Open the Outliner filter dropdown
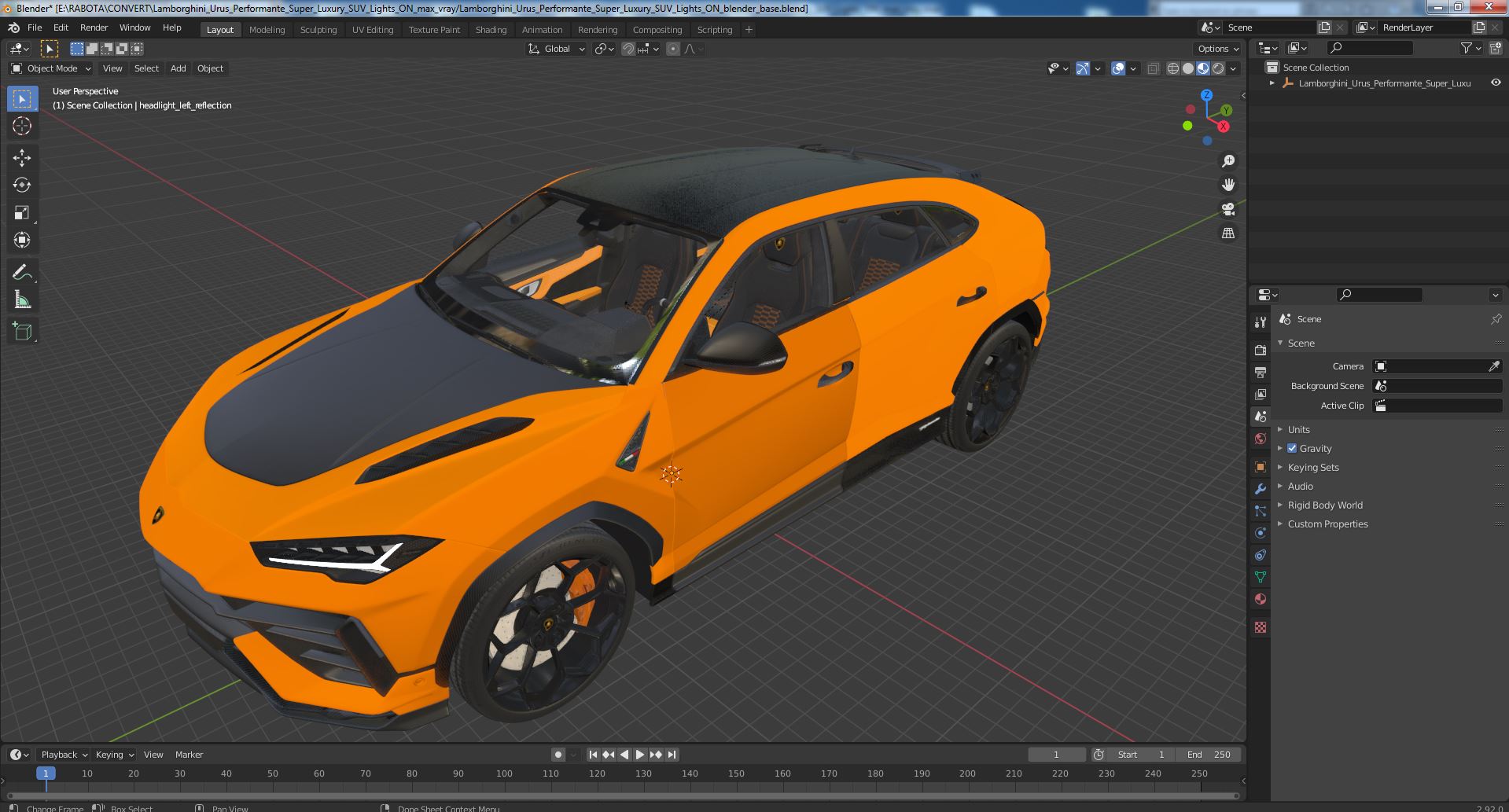 pos(1470,48)
